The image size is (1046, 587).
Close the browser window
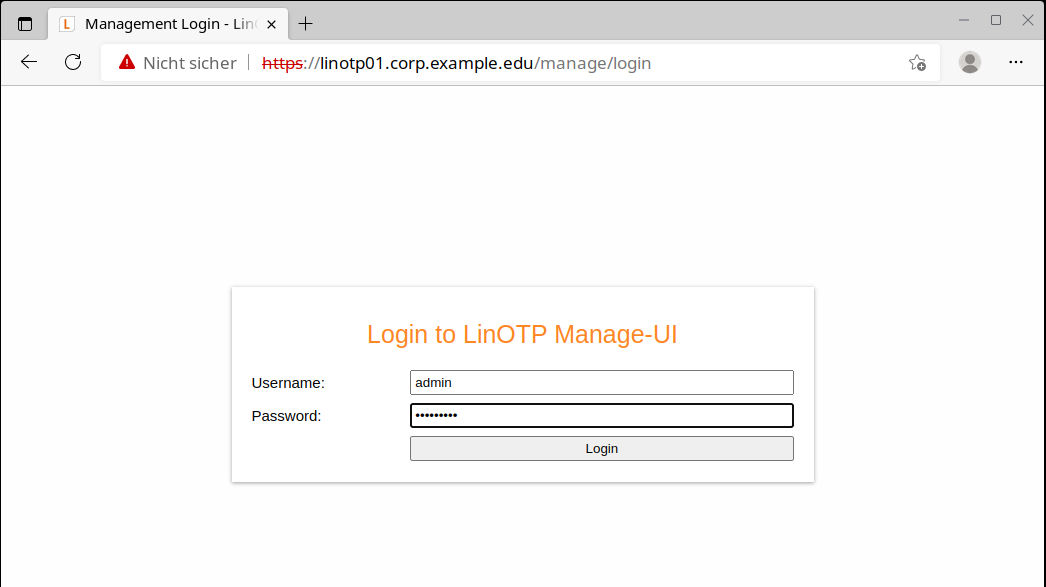tap(1027, 20)
